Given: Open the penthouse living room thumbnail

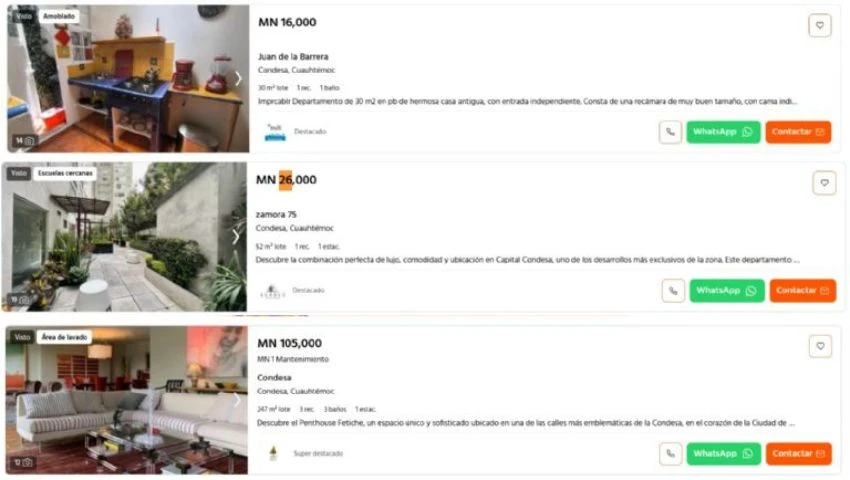Looking at the screenshot, I should coord(127,400).
